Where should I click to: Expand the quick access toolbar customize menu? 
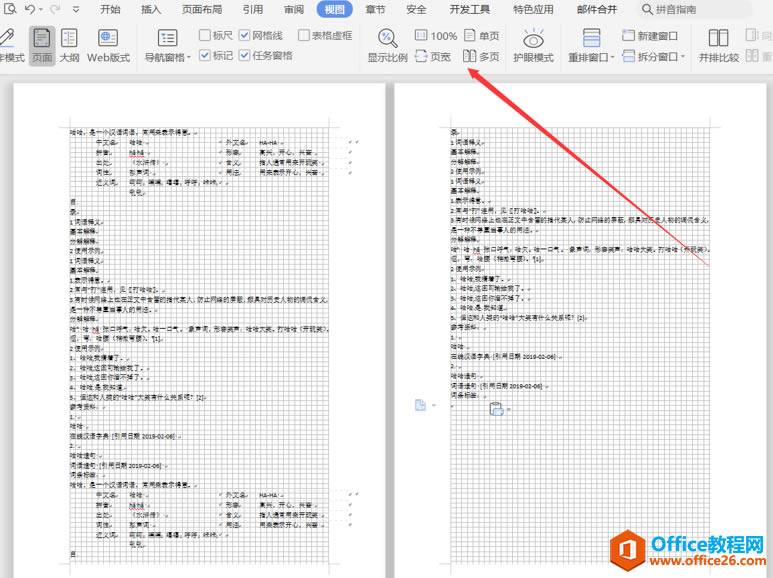coord(75,9)
